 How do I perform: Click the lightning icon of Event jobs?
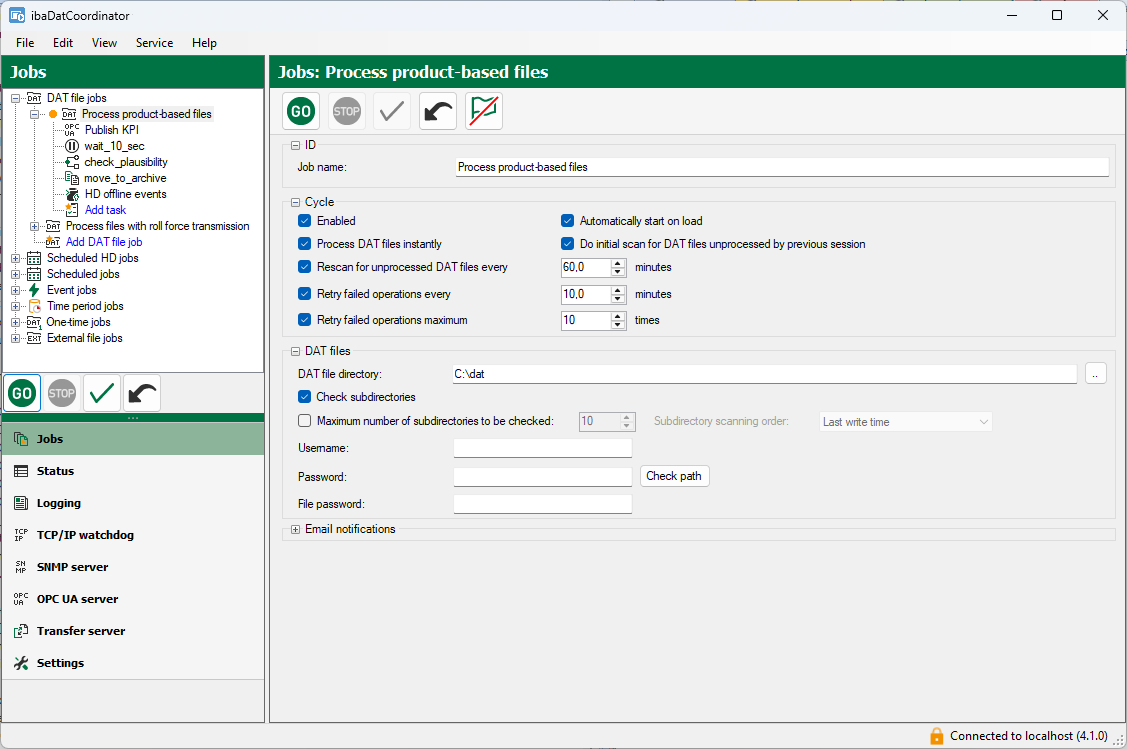tap(34, 290)
